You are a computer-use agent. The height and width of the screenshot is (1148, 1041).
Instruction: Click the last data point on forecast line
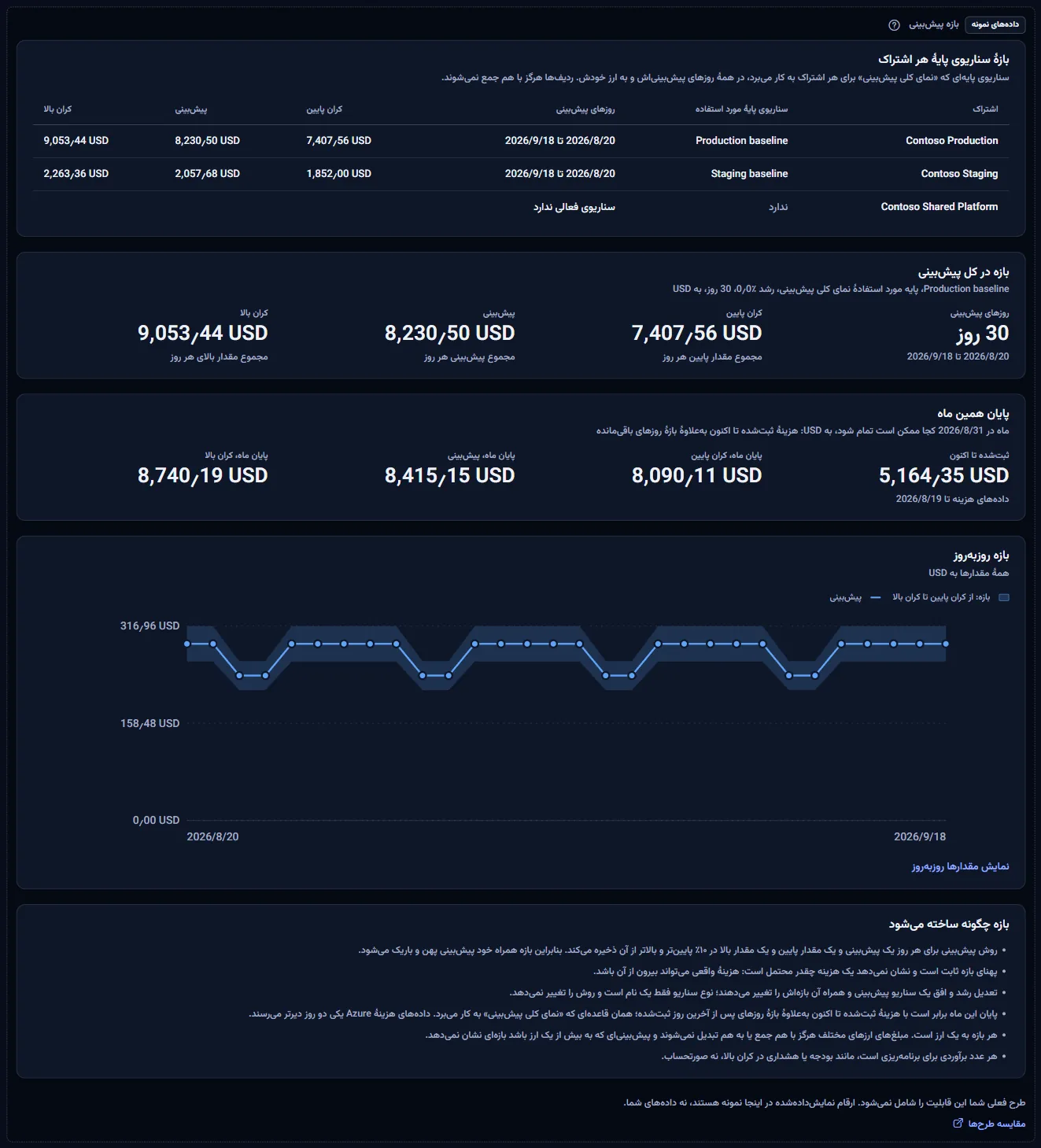click(x=946, y=644)
